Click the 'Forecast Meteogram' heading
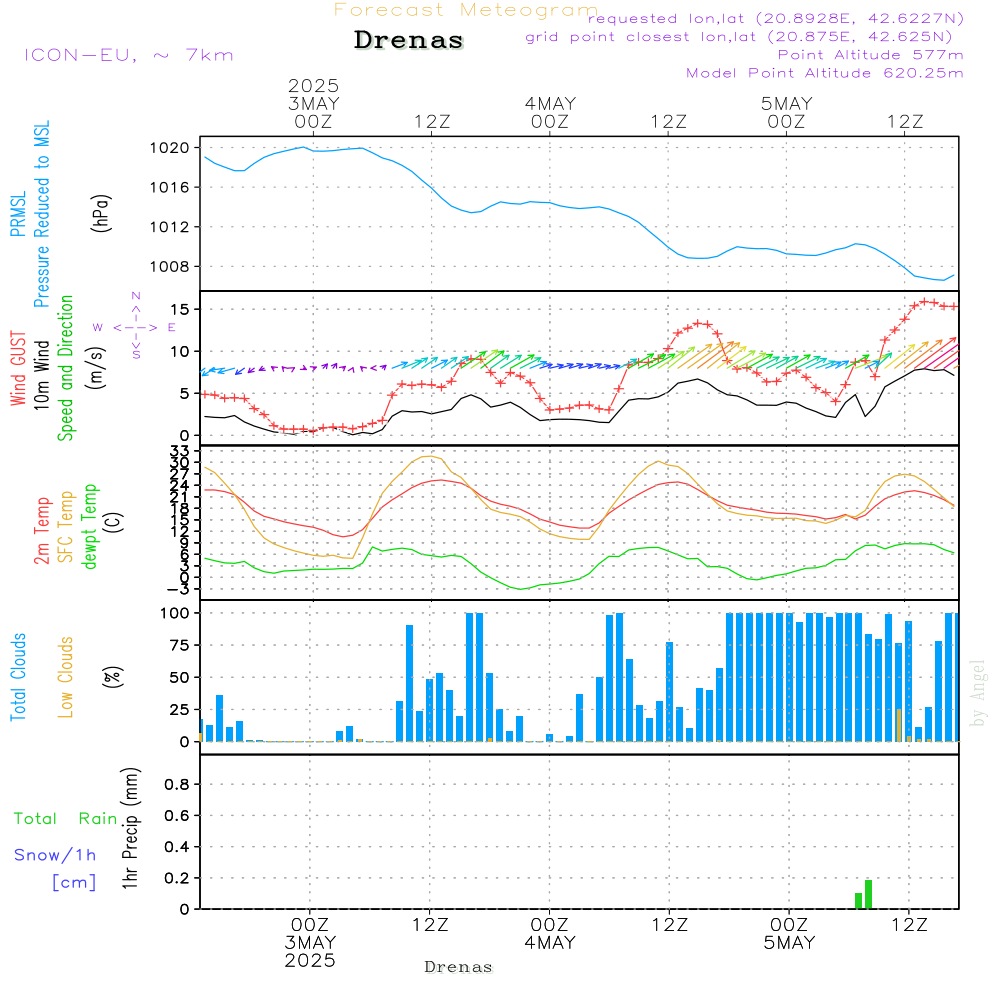The width and height of the screenshot is (1000, 1000). [x=466, y=10]
